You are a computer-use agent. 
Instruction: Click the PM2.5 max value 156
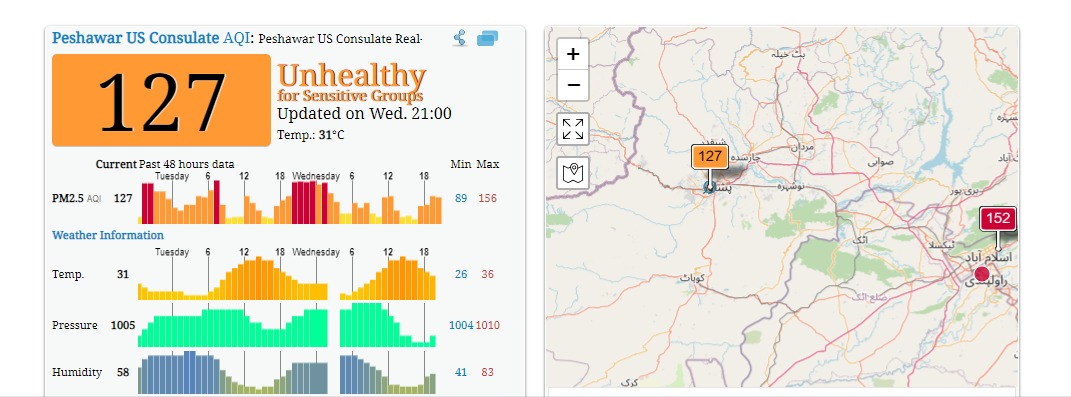tap(488, 198)
